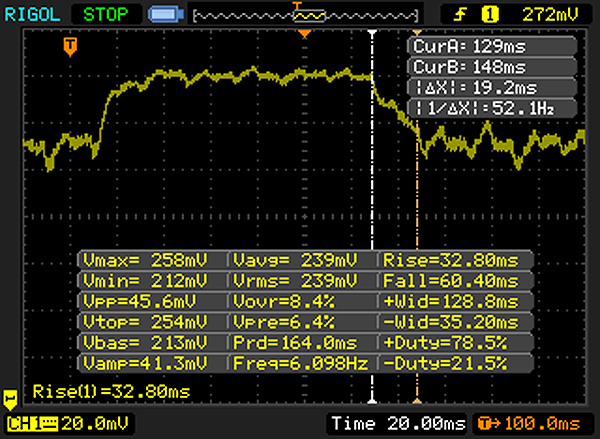Click the orange cursor B bottom marker
Screen dimensions: 600x439
tap(417, 401)
